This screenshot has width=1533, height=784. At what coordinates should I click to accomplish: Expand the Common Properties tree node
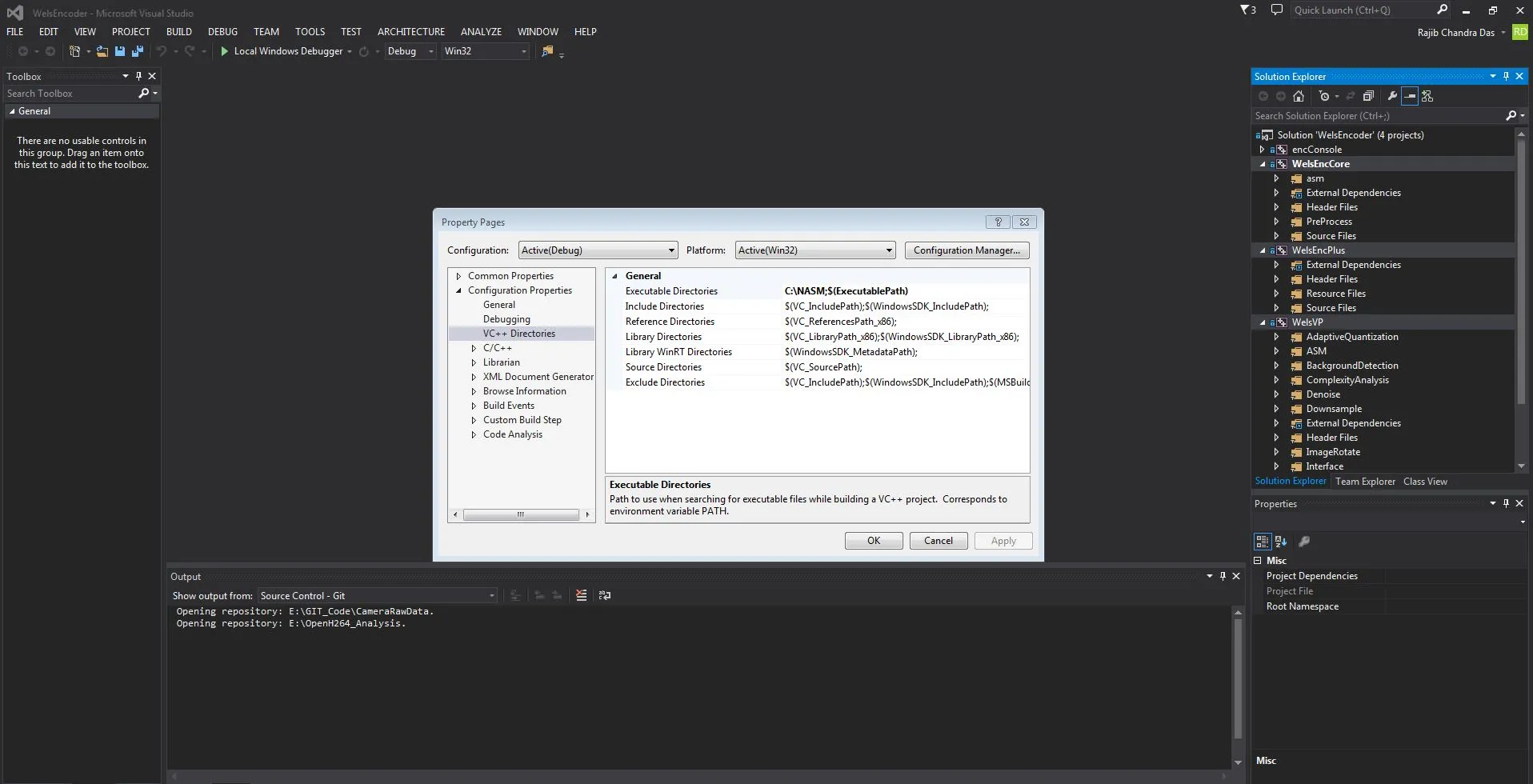pyautogui.click(x=458, y=276)
